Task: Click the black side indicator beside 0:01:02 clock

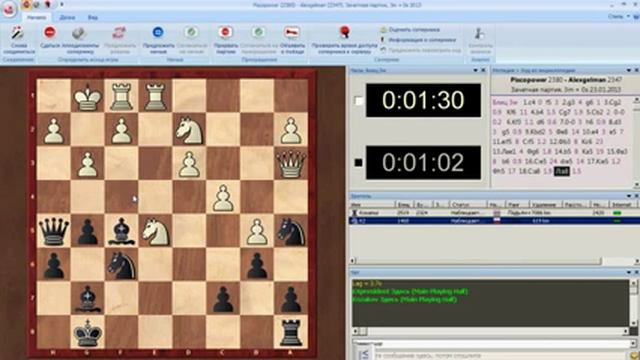Action: 358,162
